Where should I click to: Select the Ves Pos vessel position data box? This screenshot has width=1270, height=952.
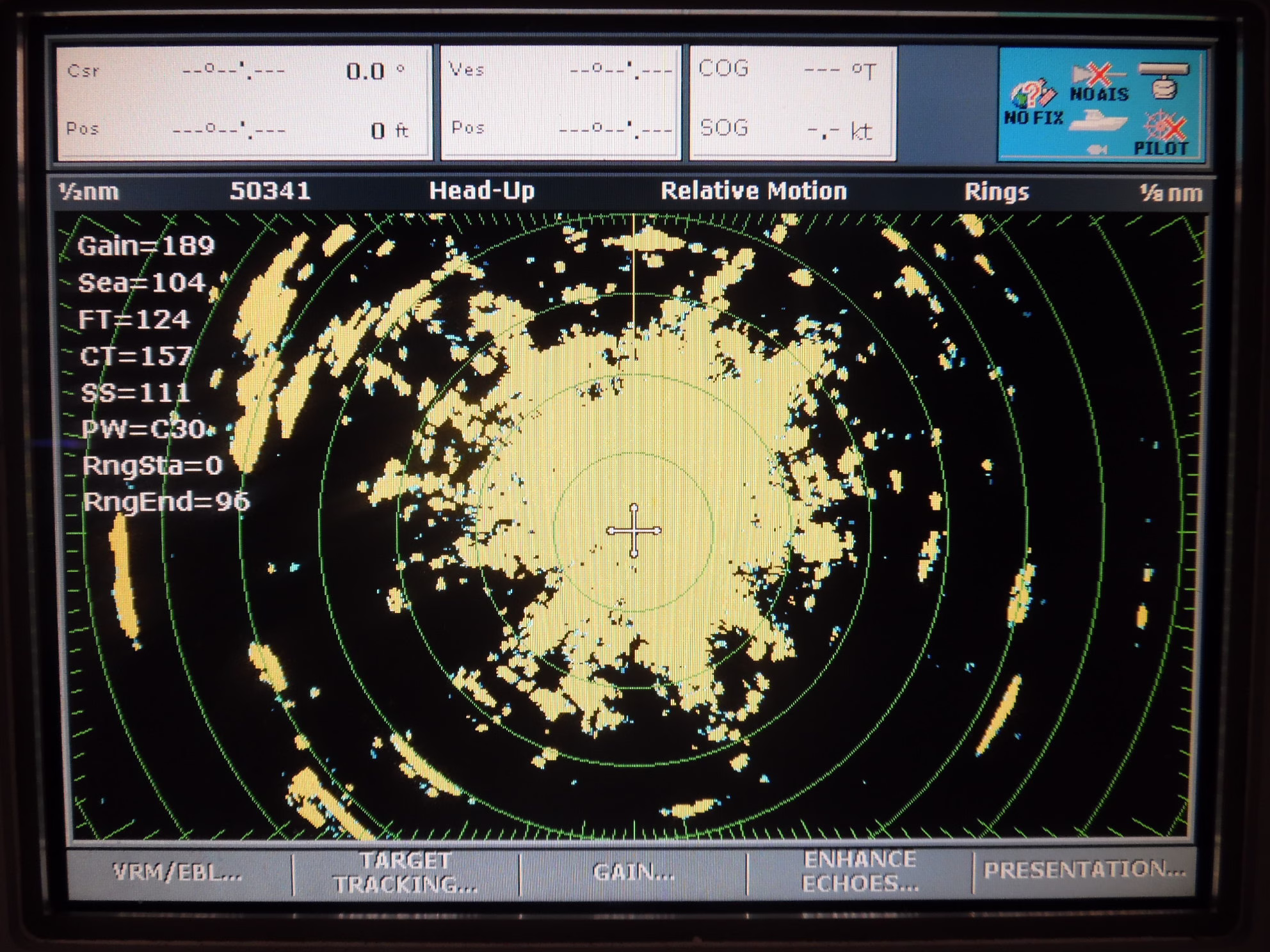click(561, 102)
